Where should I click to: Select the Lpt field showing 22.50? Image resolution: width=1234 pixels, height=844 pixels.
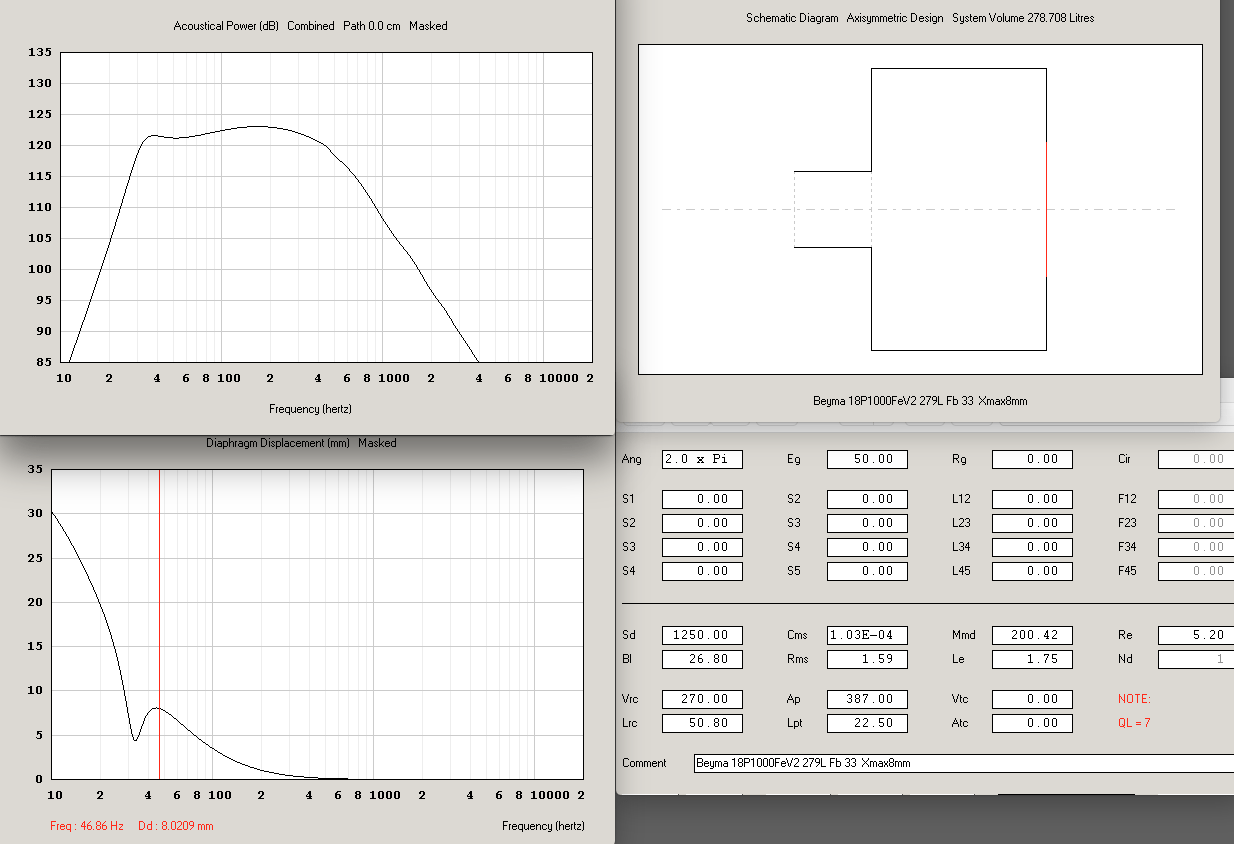[867, 723]
